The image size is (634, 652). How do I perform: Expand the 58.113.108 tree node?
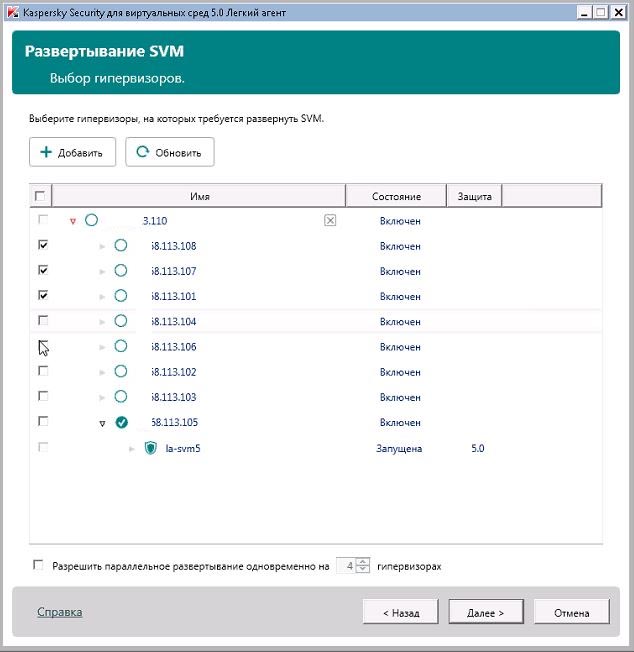(102, 247)
